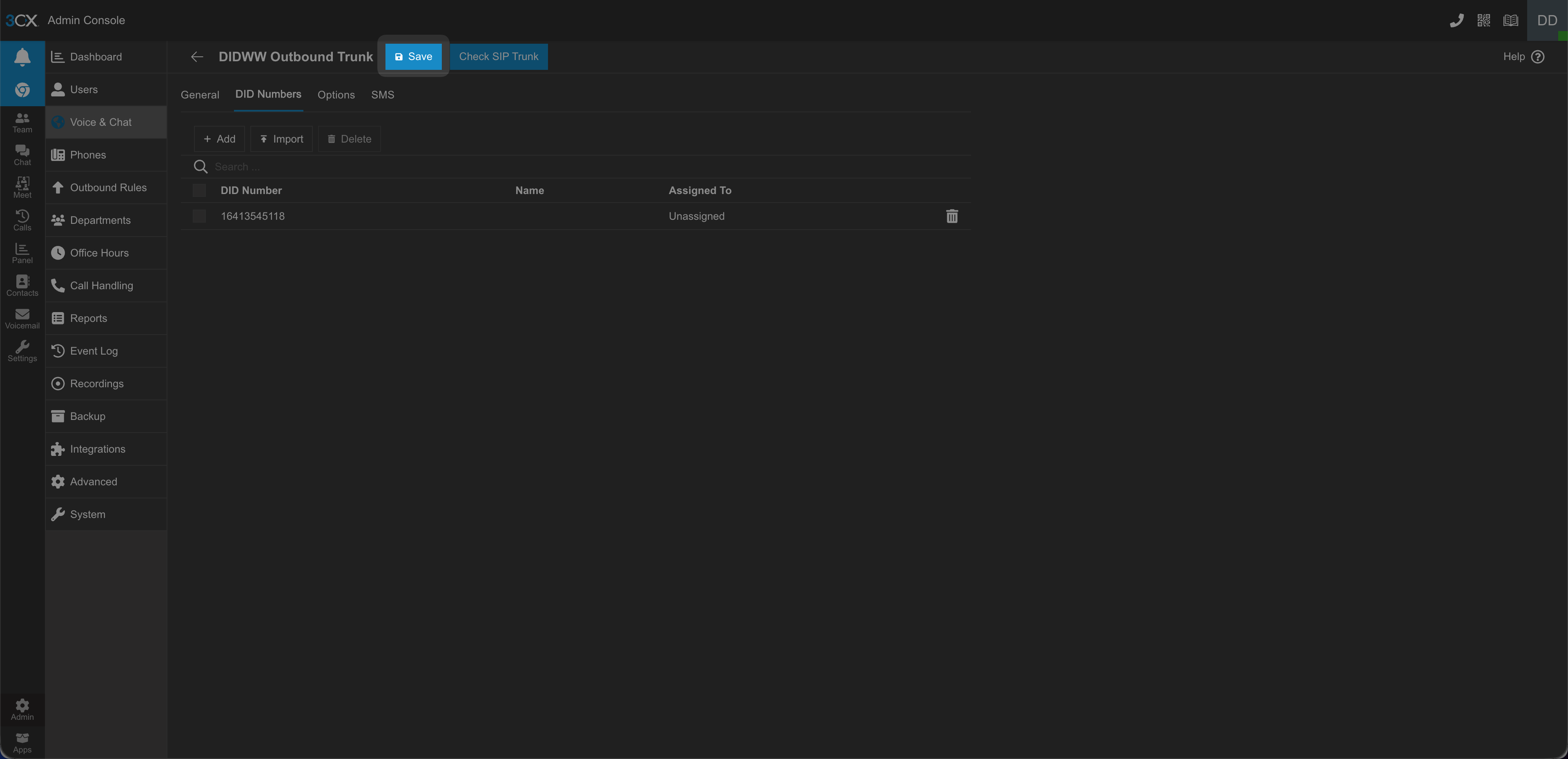Switch to the SMS tab

382,95
